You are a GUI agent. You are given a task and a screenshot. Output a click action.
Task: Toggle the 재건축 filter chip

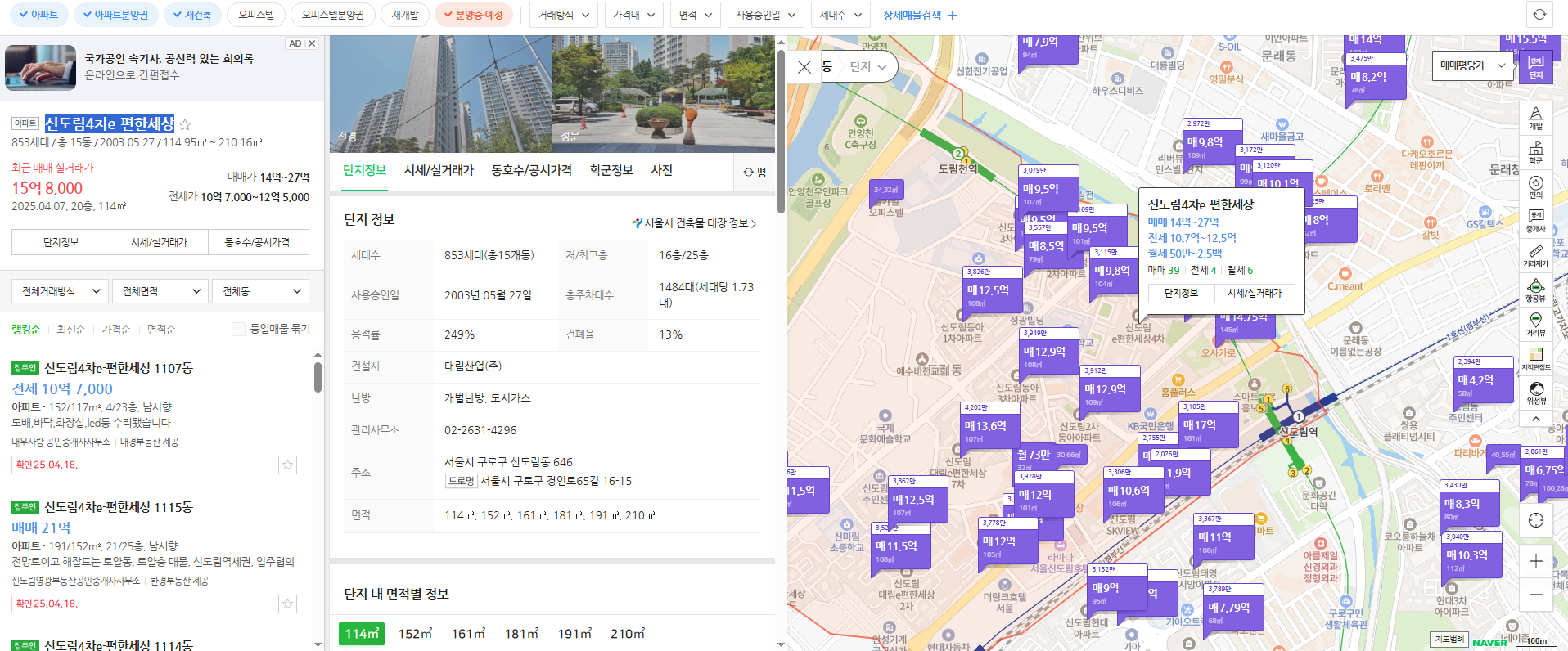[x=193, y=15]
